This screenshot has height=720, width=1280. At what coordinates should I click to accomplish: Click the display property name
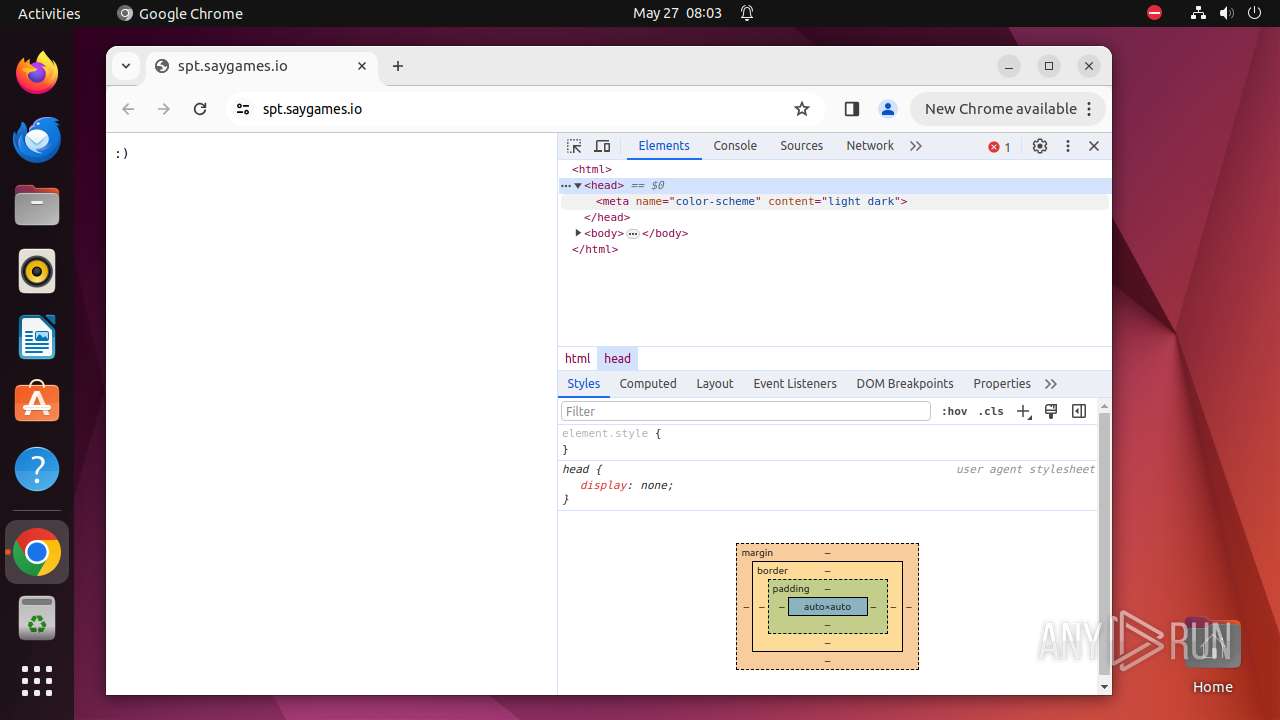603,485
